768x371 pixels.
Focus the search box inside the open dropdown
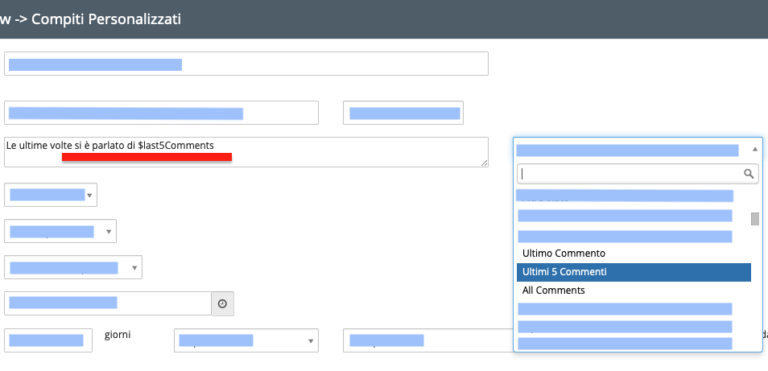click(x=638, y=174)
